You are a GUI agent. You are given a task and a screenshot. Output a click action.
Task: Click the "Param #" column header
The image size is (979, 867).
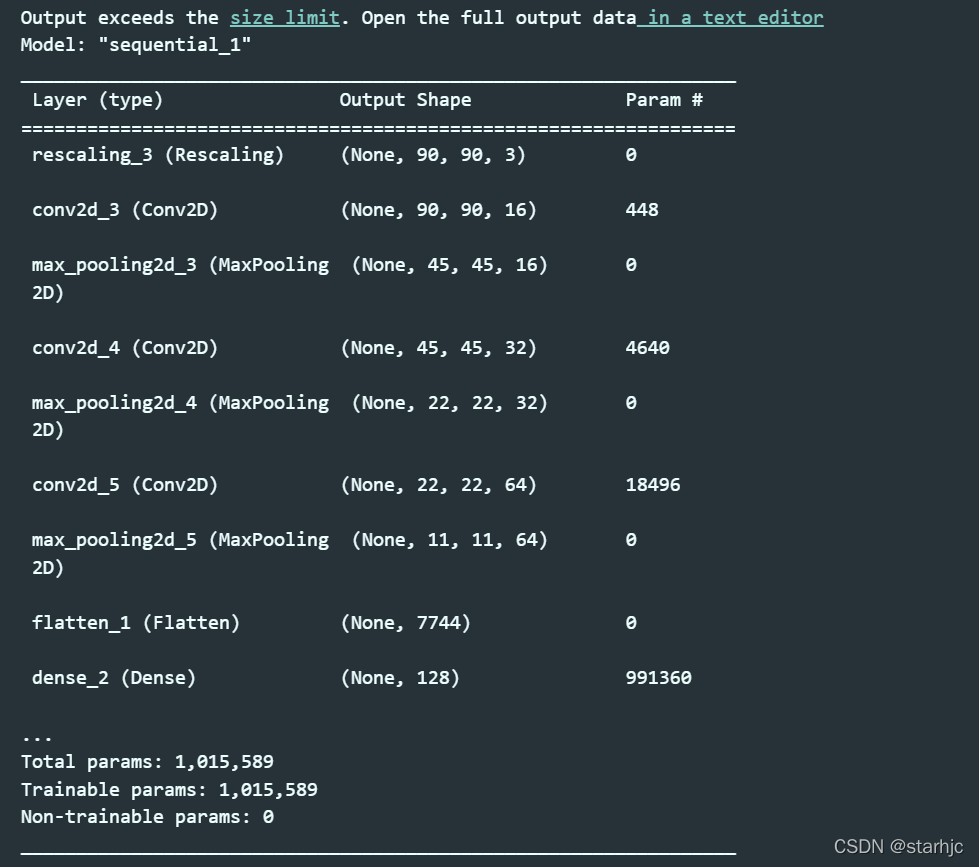(x=664, y=100)
